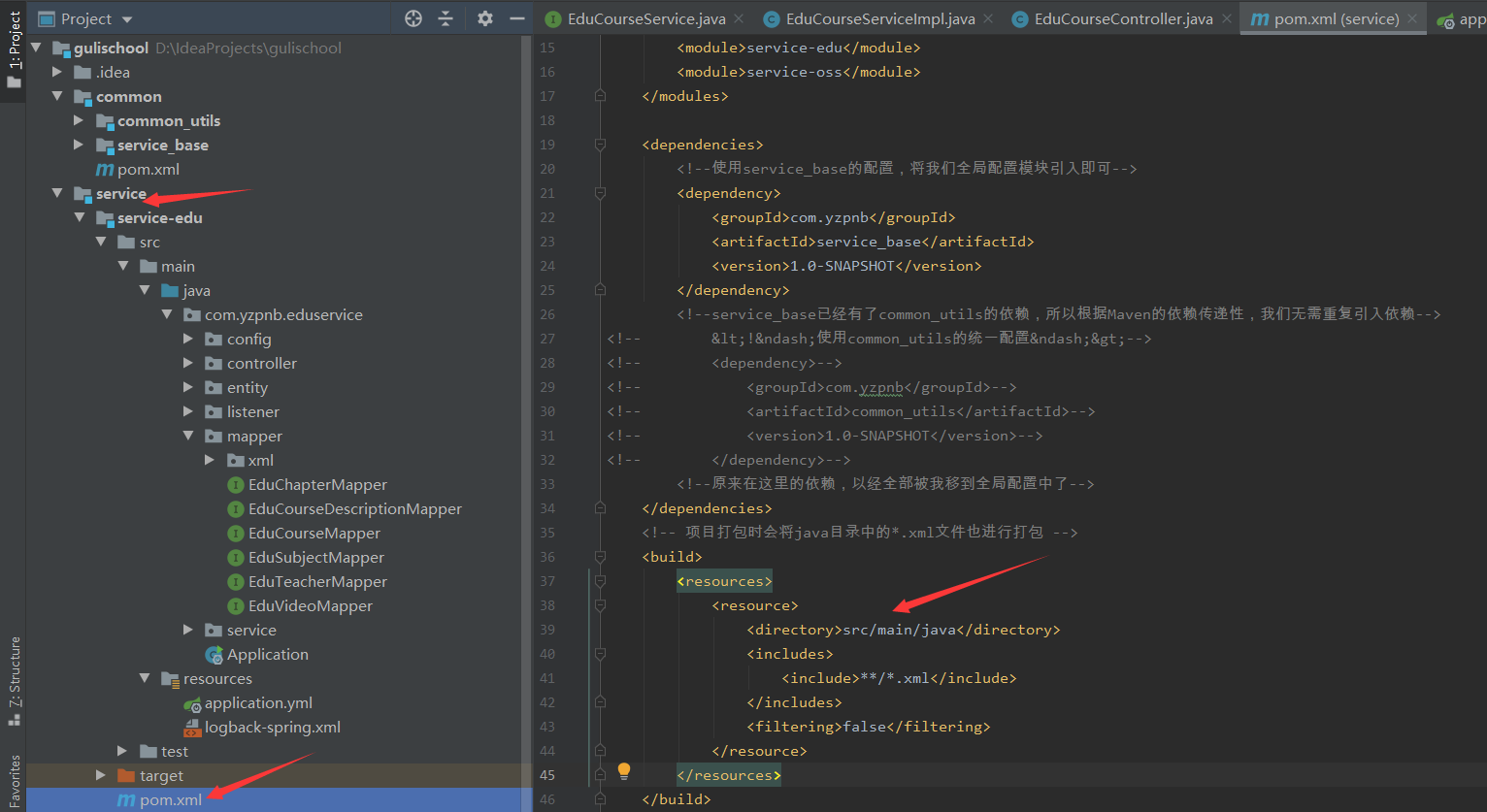Click line number 39 in gutter
The image size is (1487, 812).
[x=546, y=630]
